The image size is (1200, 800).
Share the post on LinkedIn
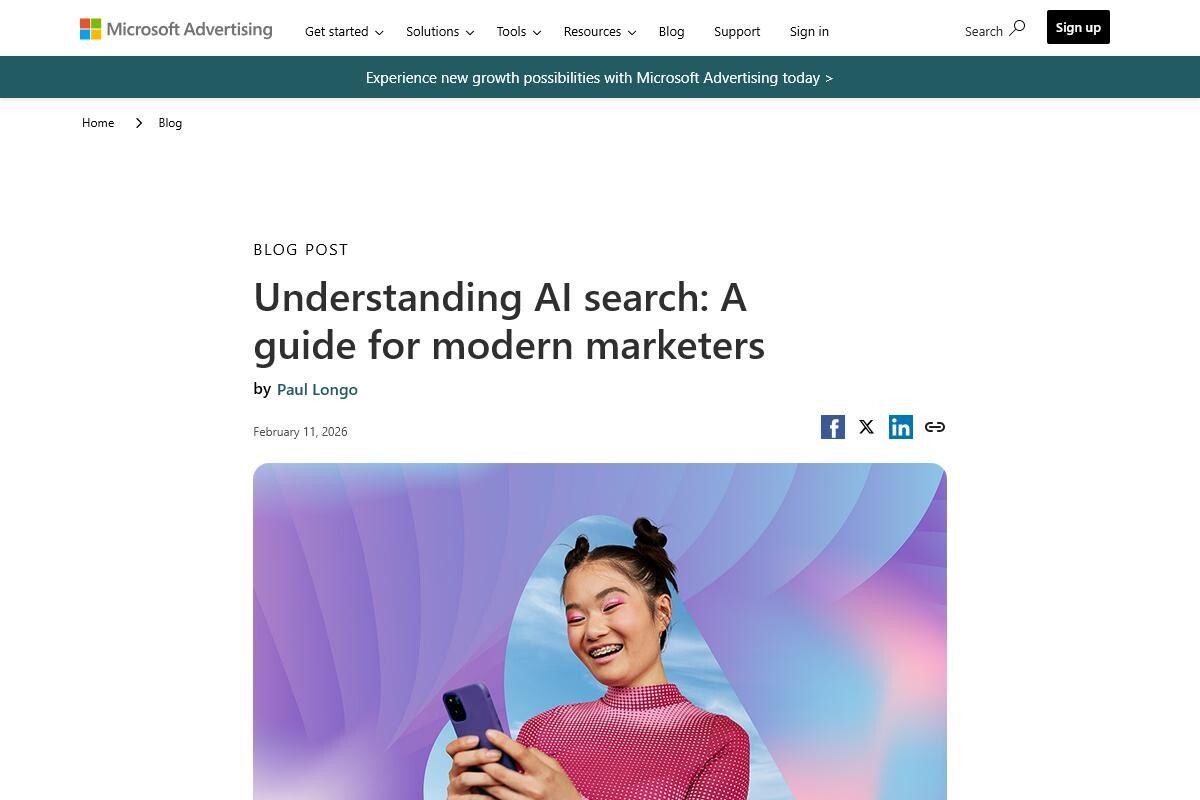(x=901, y=427)
